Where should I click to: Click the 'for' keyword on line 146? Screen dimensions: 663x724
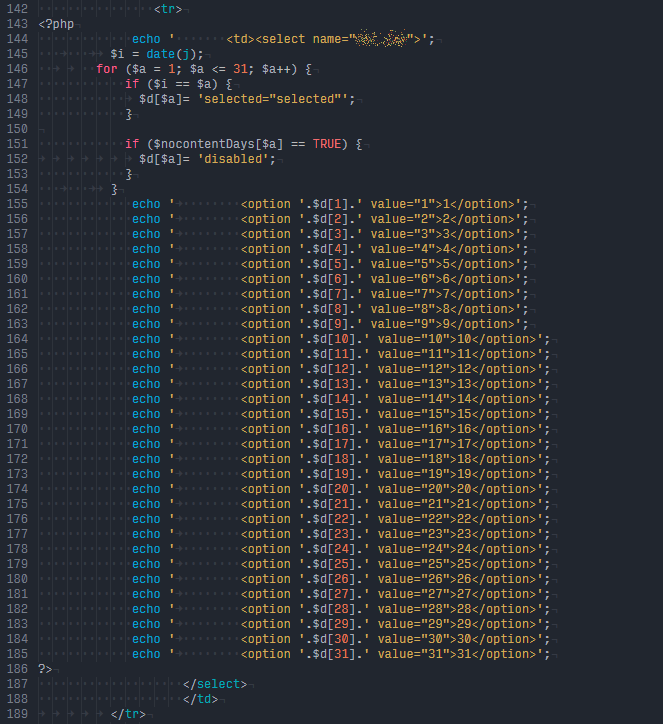(x=107, y=69)
